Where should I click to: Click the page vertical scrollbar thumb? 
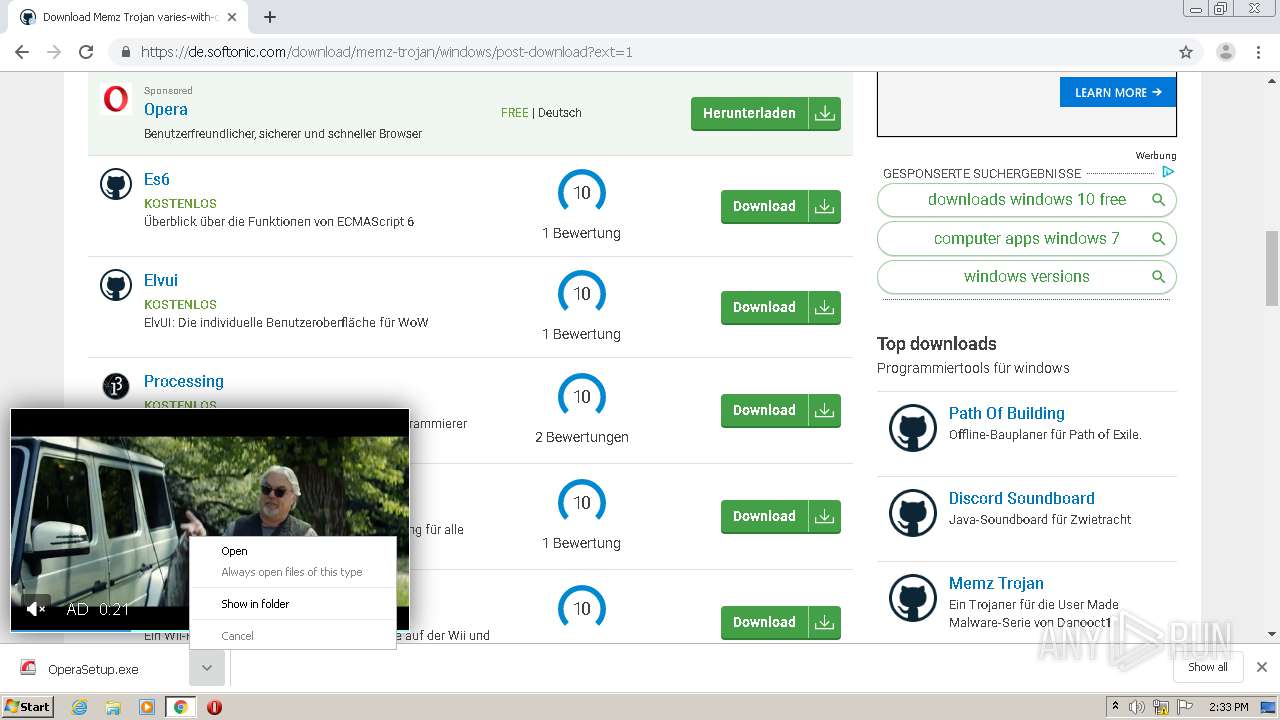pyautogui.click(x=1272, y=267)
